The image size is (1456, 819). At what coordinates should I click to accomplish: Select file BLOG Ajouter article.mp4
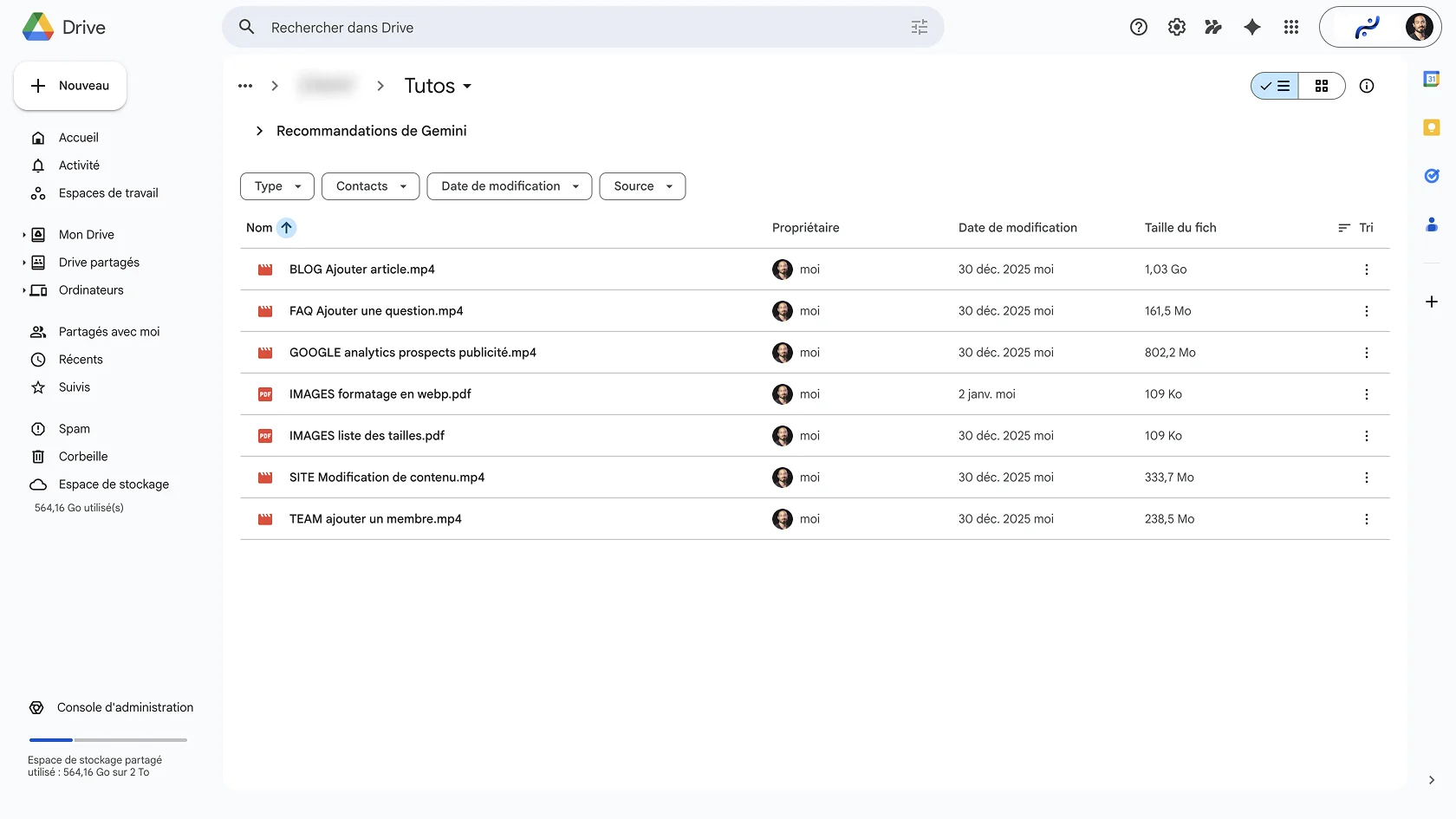[x=815, y=270]
